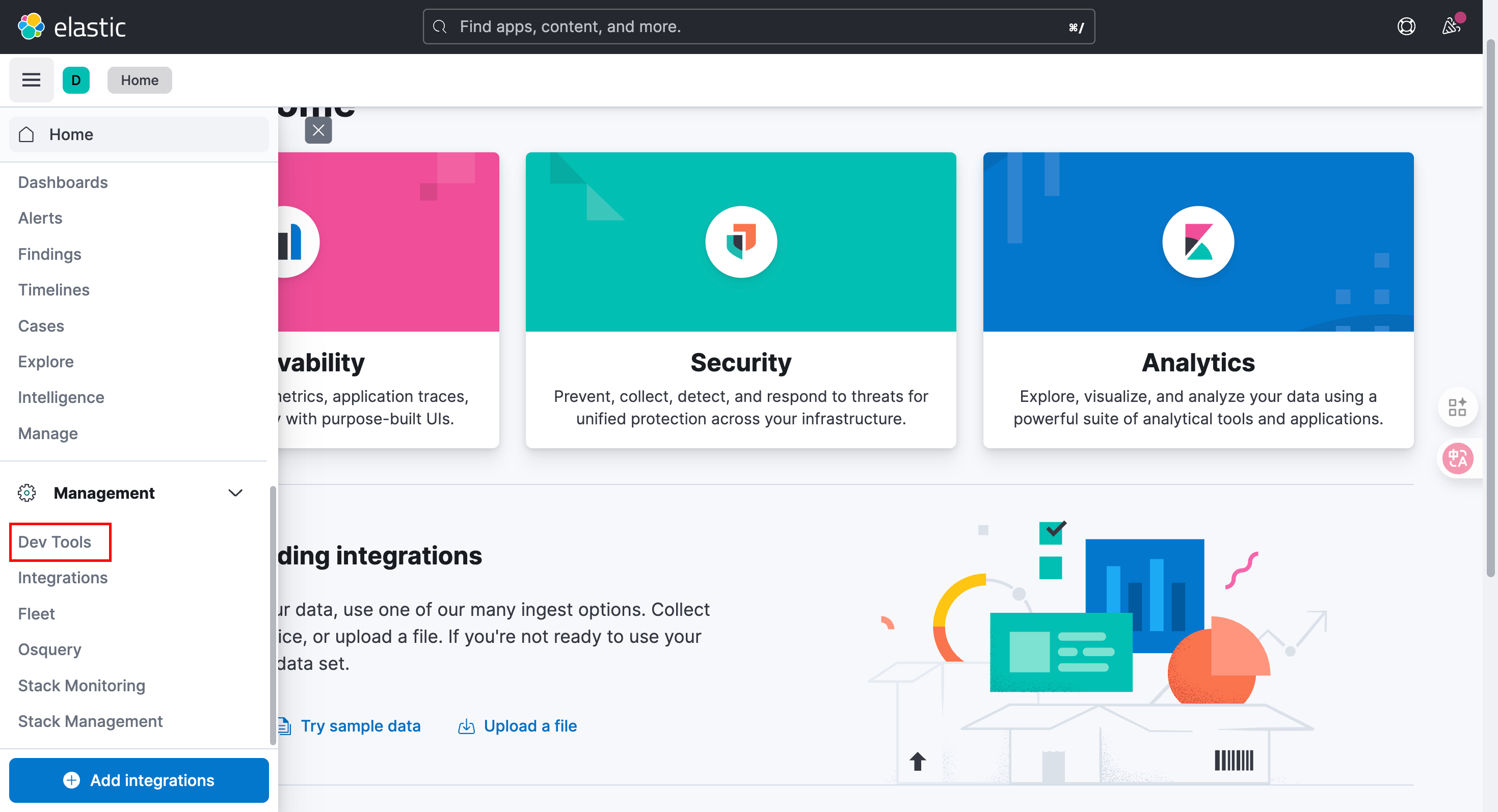This screenshot has height=812, width=1498.
Task: Open Dashboards from the sidebar
Action: [x=63, y=182]
